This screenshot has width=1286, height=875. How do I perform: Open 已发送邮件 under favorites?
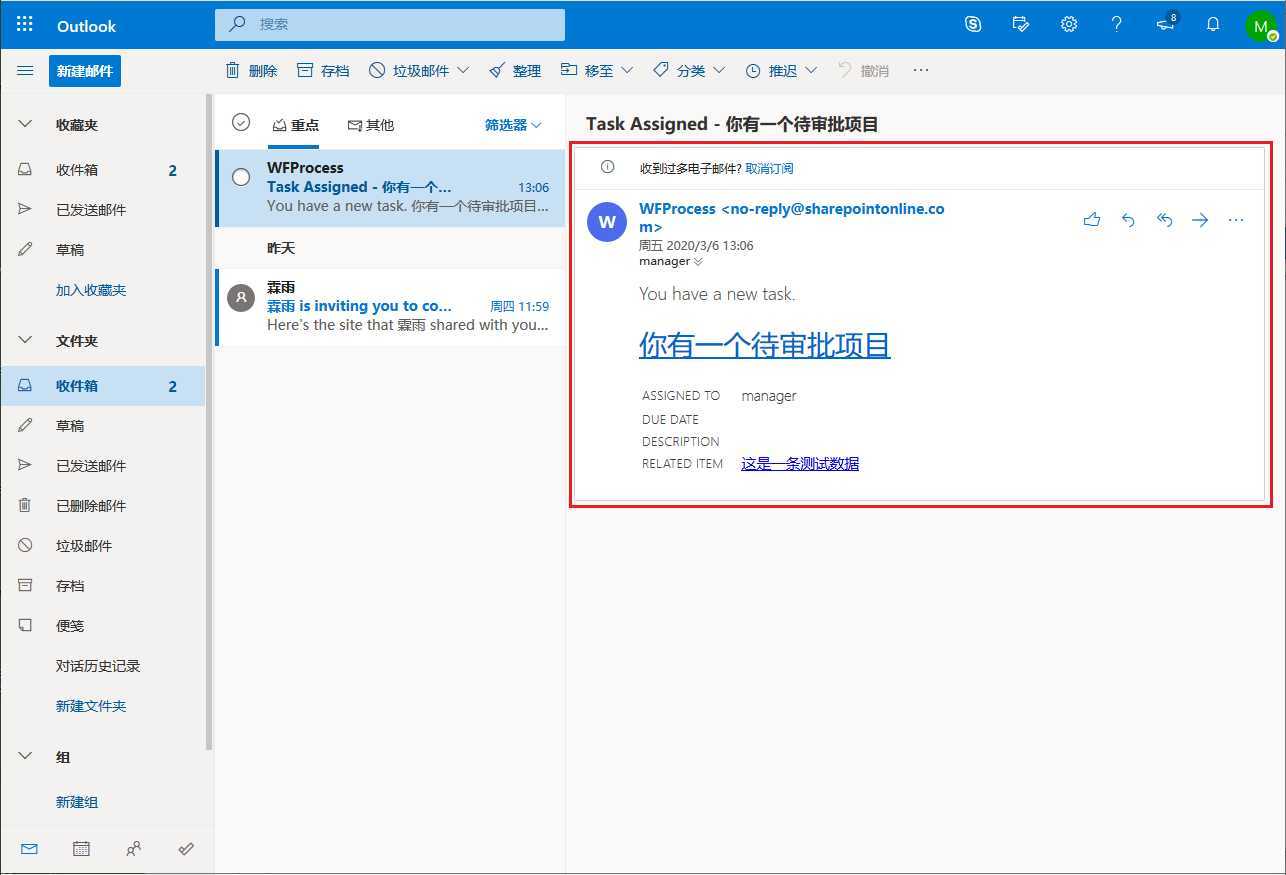pos(103,210)
